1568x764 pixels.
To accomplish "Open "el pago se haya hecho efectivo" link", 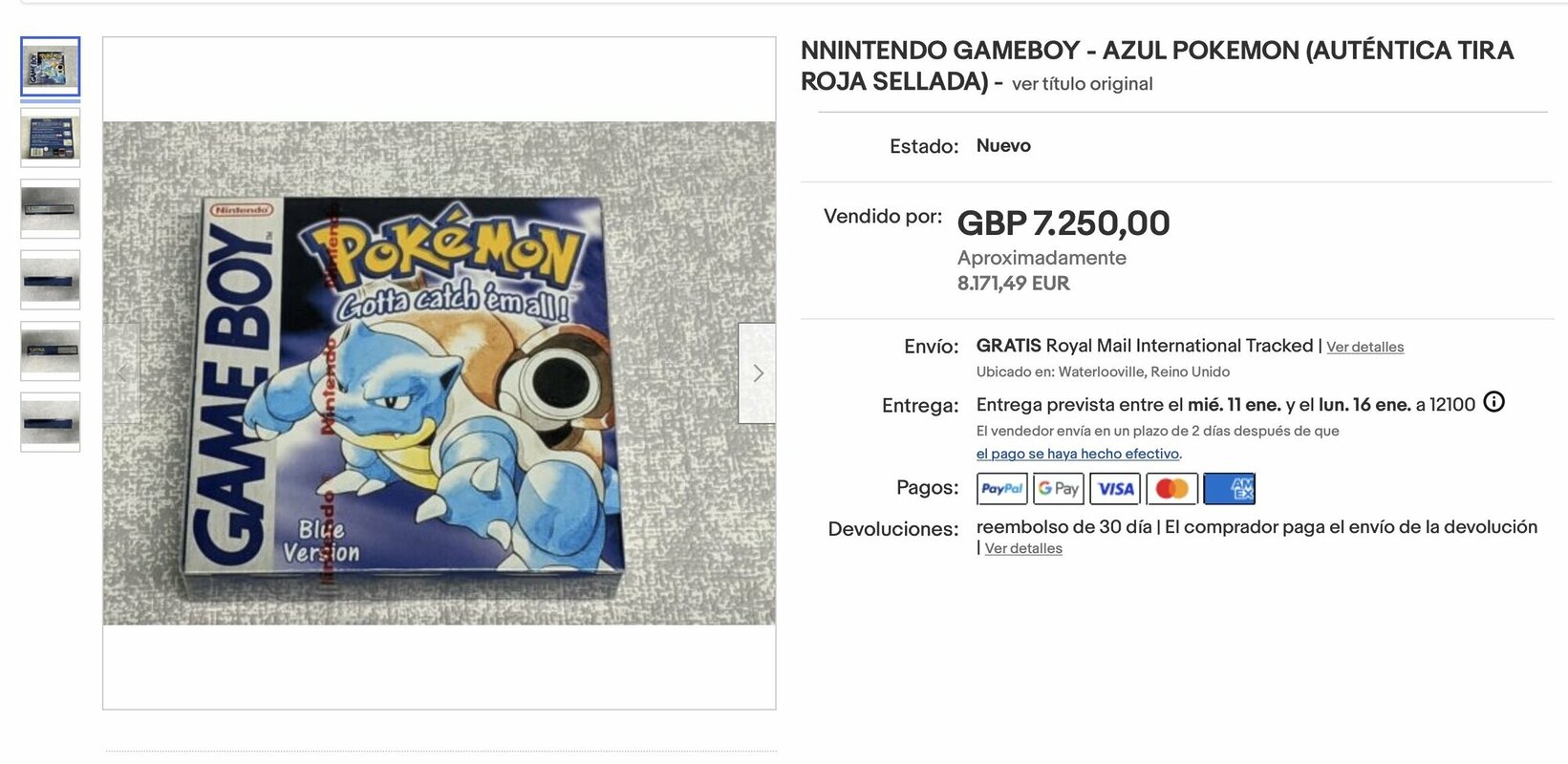I will coord(1078,454).
